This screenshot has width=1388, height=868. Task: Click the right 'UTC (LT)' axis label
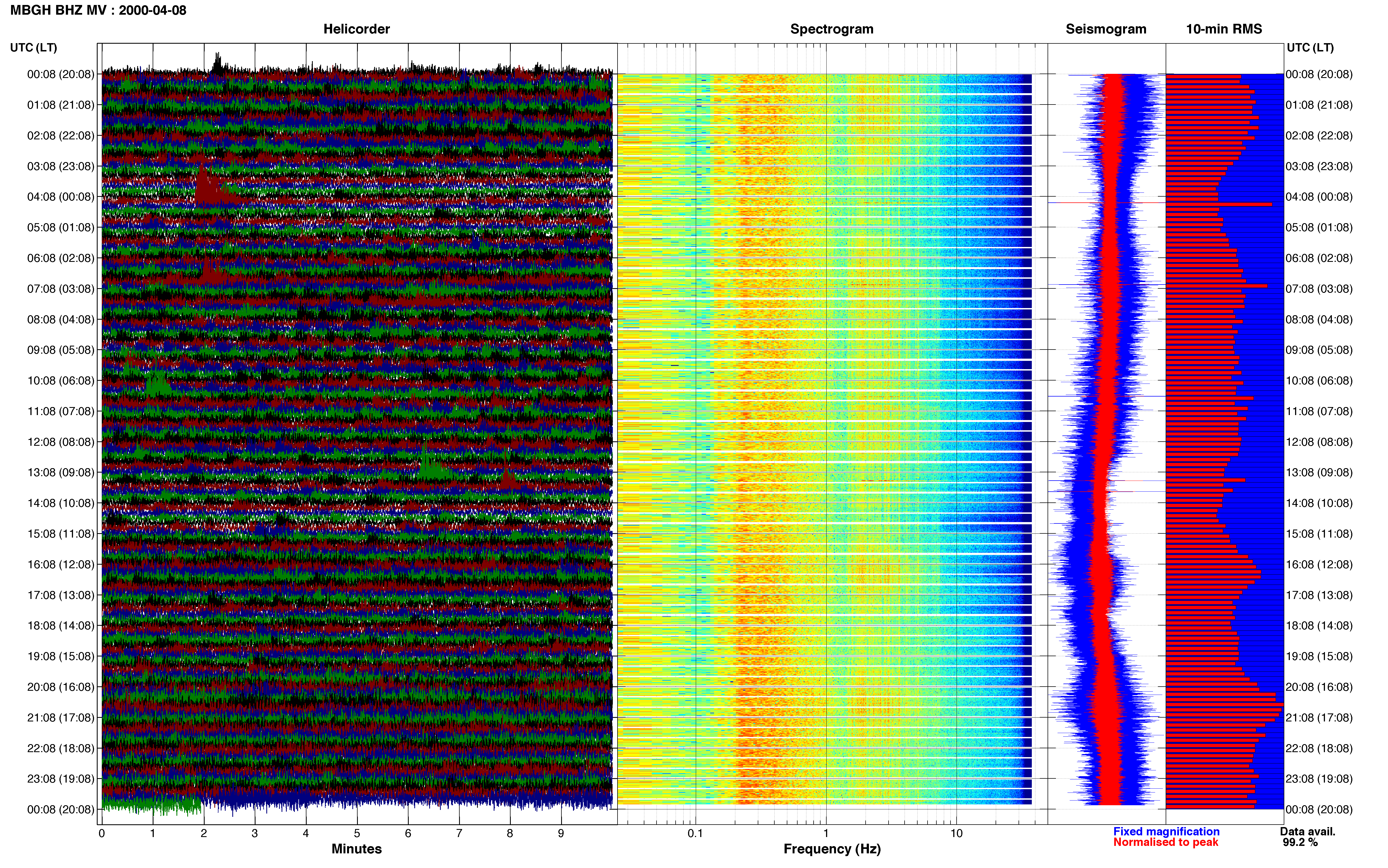click(x=1310, y=48)
